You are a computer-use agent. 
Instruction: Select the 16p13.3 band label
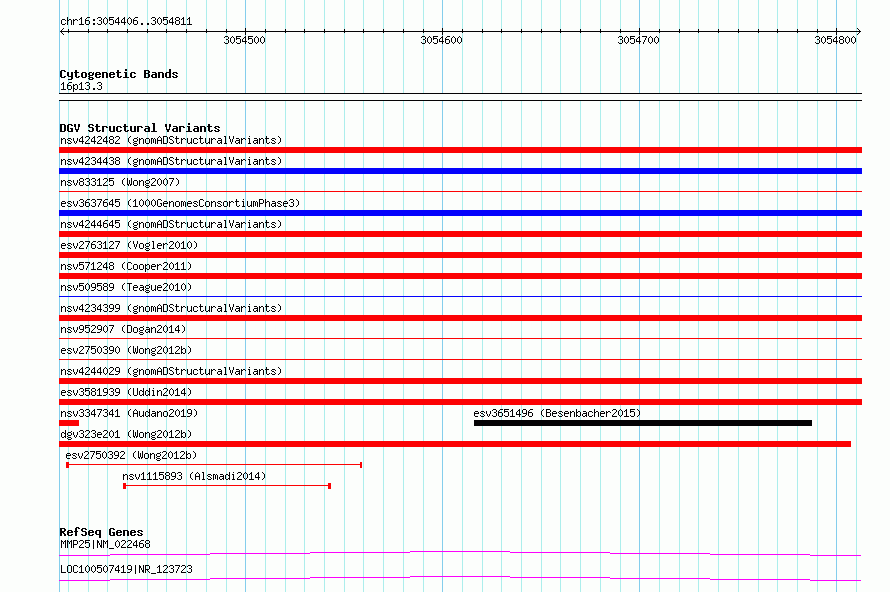click(x=81, y=86)
